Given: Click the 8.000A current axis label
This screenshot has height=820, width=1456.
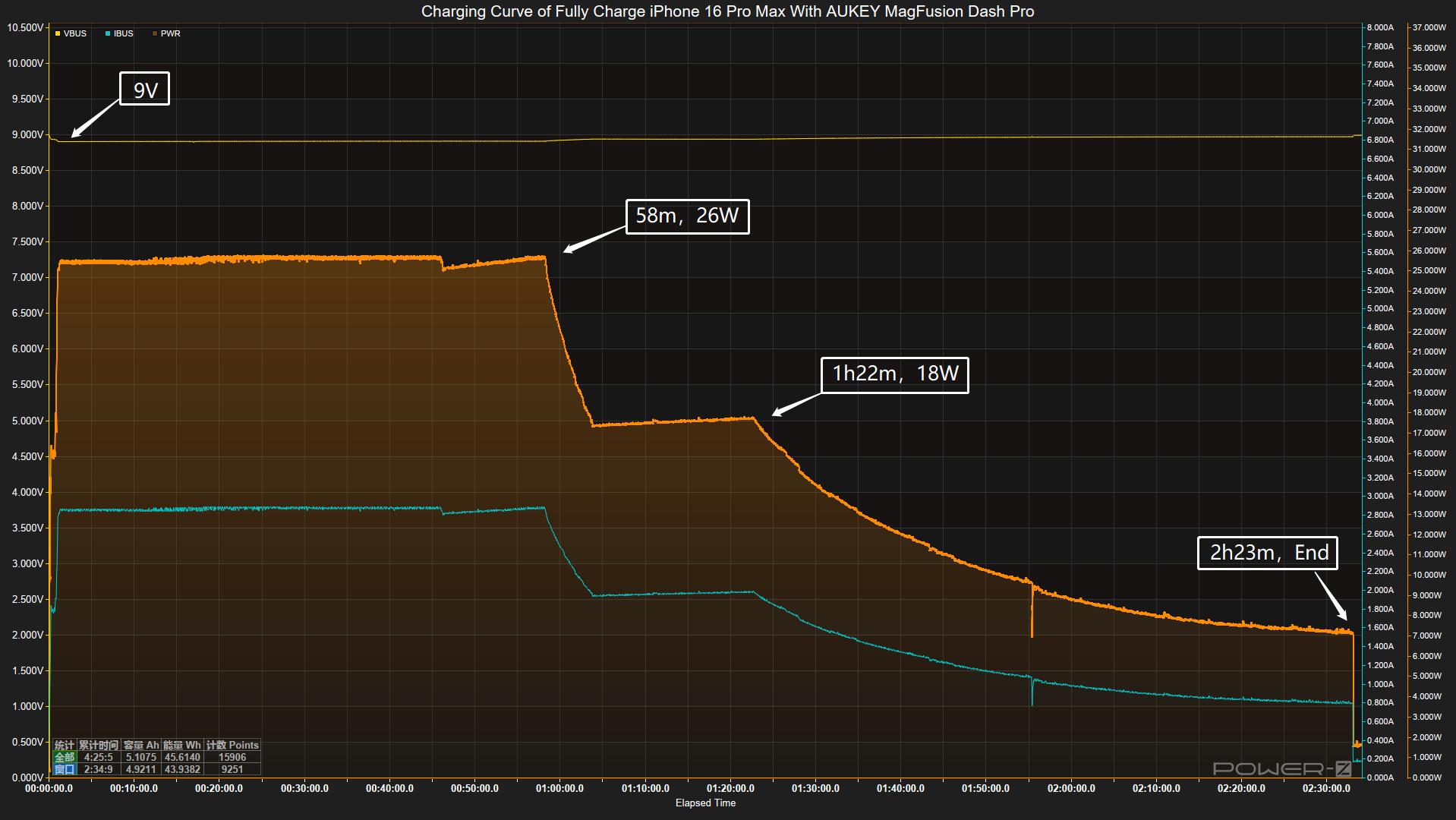Looking at the screenshot, I should click(1380, 27).
